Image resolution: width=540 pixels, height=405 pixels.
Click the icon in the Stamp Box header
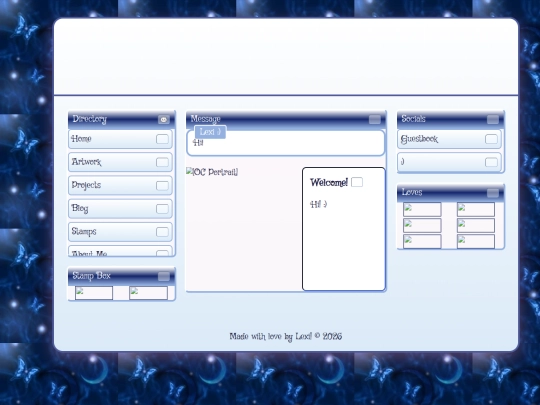164,276
